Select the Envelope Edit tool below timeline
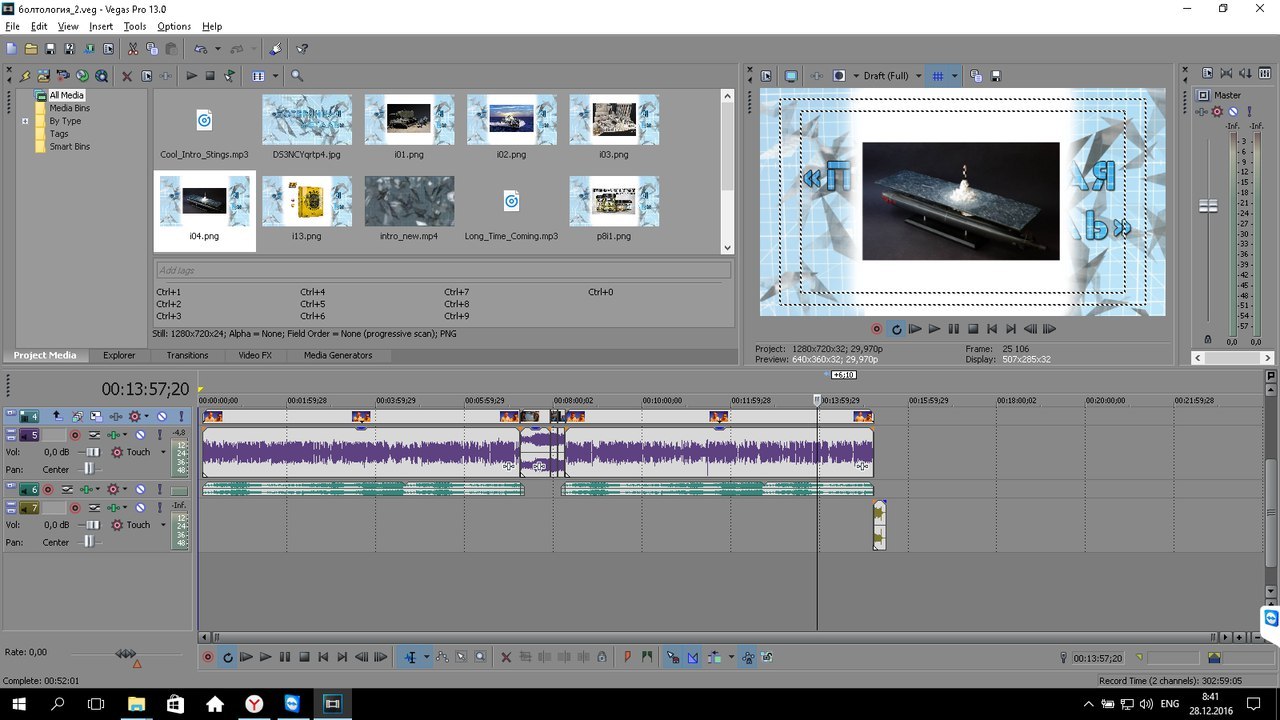 [x=442, y=657]
